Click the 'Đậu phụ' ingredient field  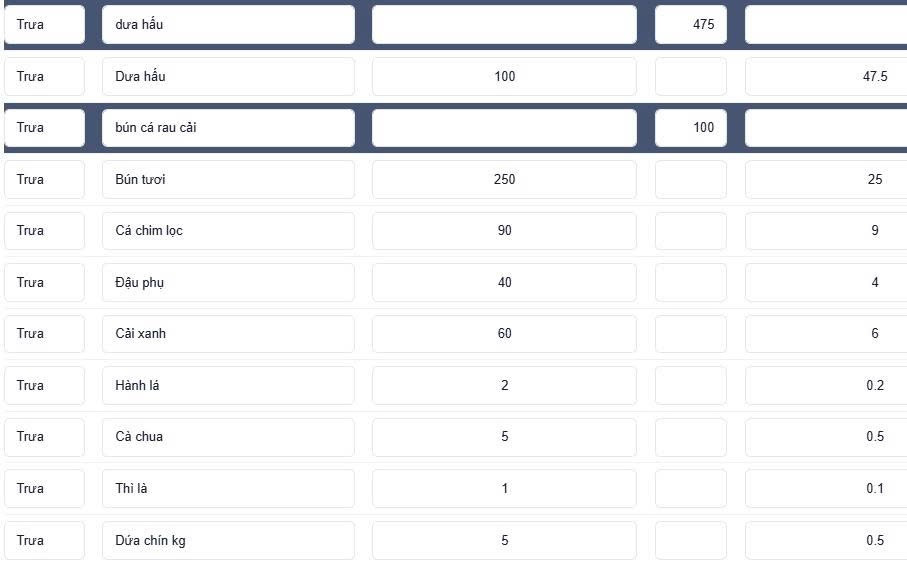coord(228,282)
